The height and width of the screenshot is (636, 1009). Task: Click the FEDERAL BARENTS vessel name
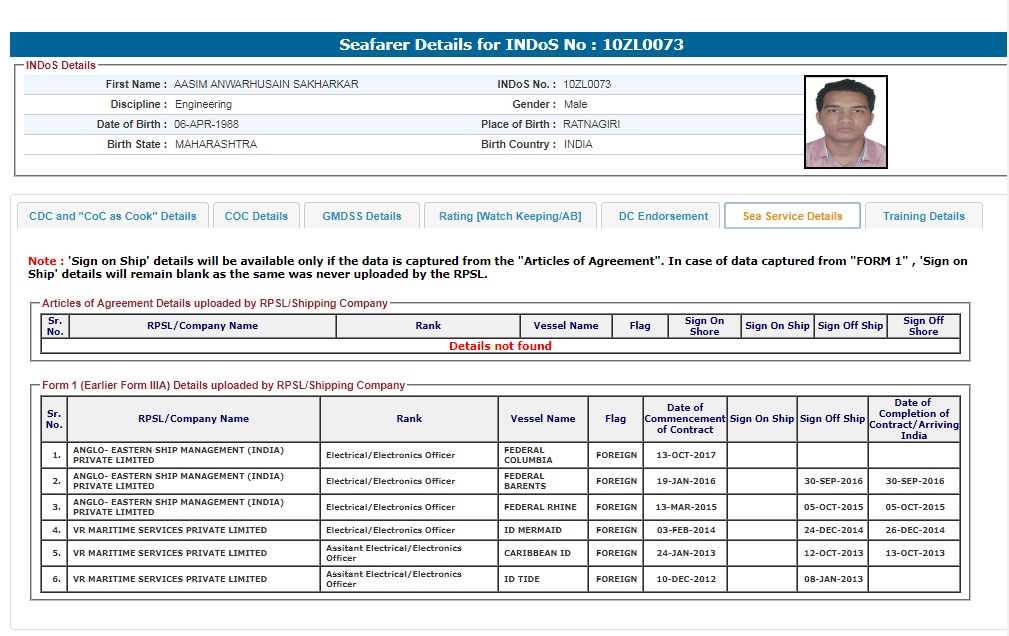point(526,481)
